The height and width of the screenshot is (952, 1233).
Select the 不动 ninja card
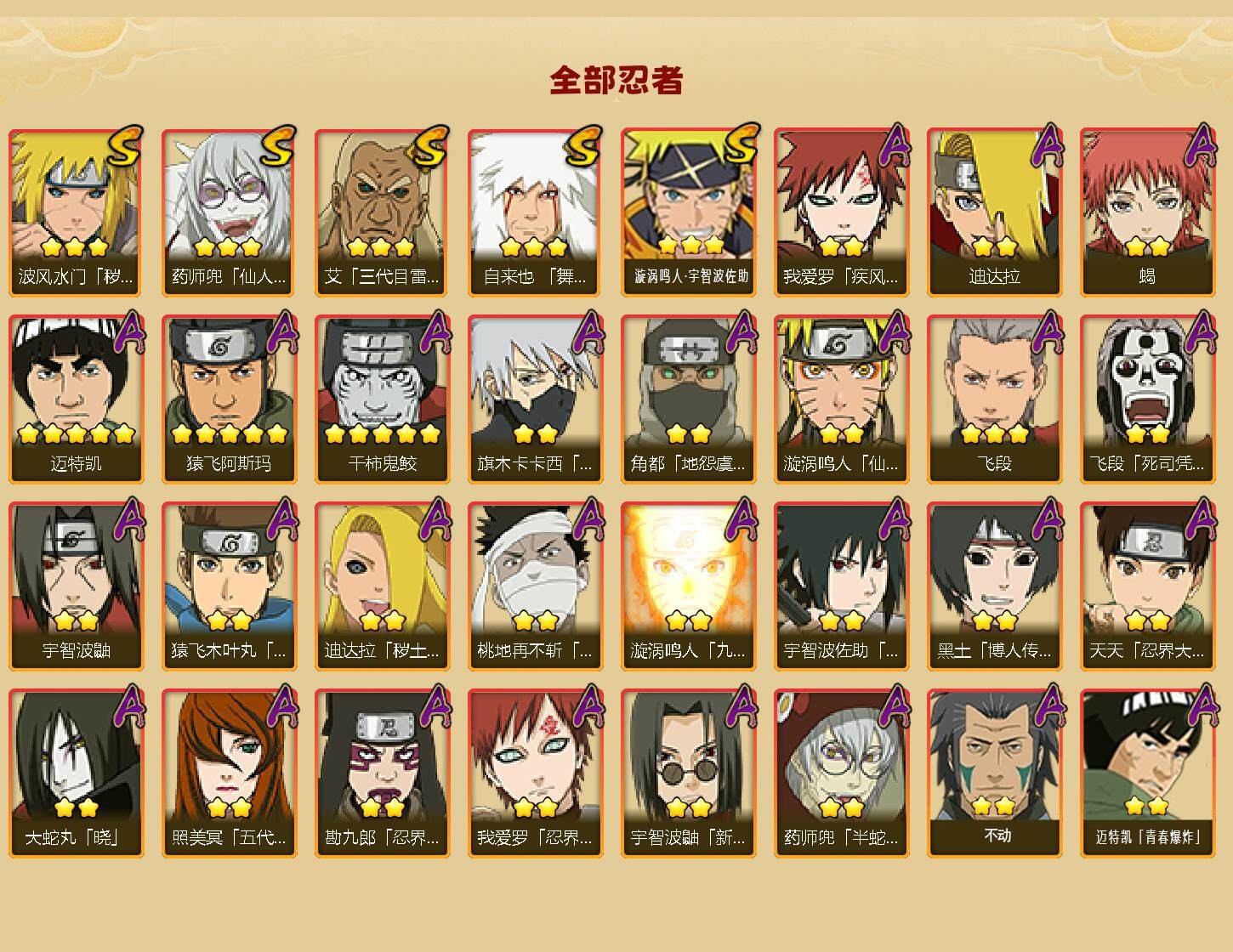tap(995, 773)
